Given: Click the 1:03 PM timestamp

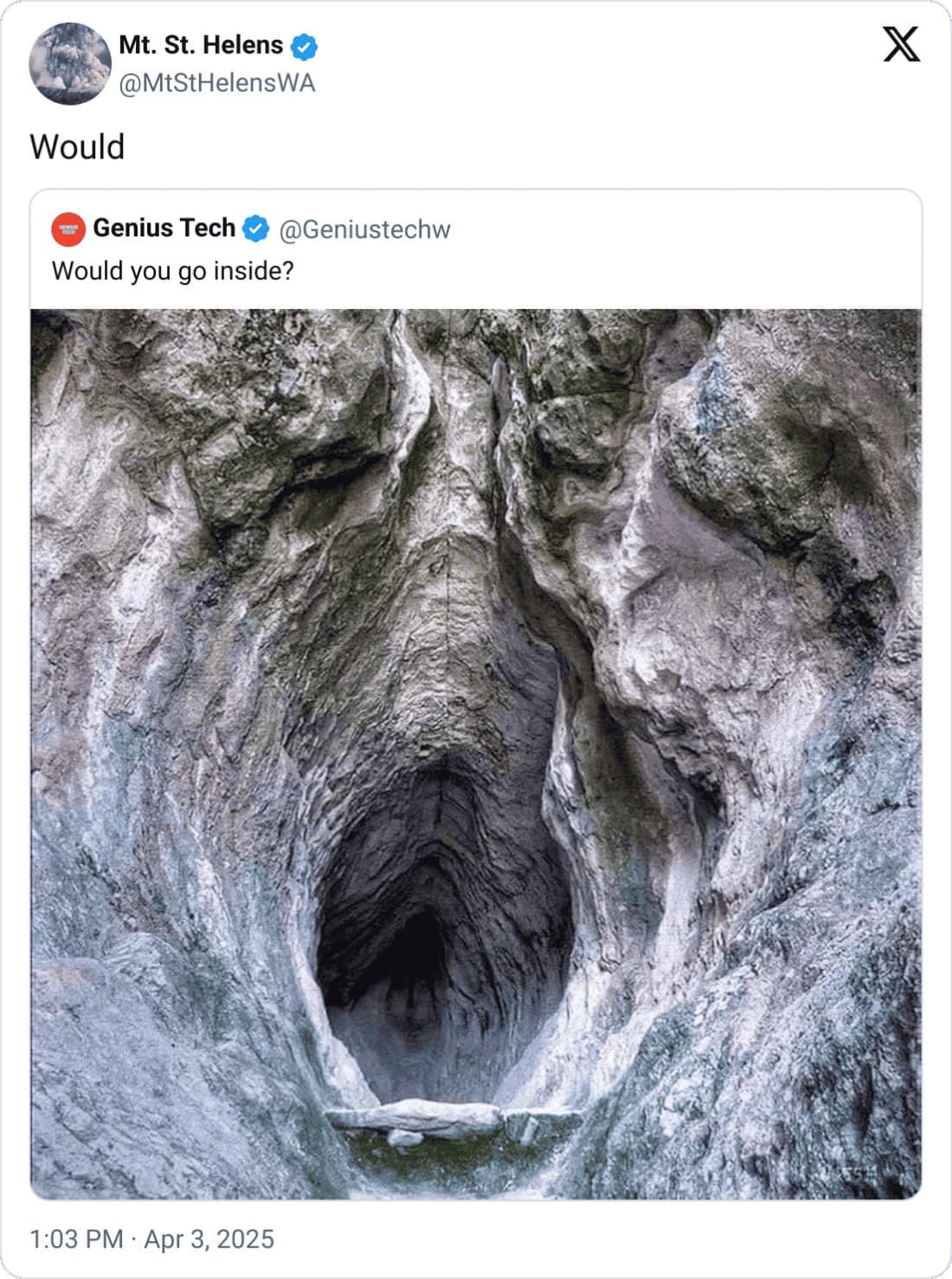Looking at the screenshot, I should tap(76, 1239).
